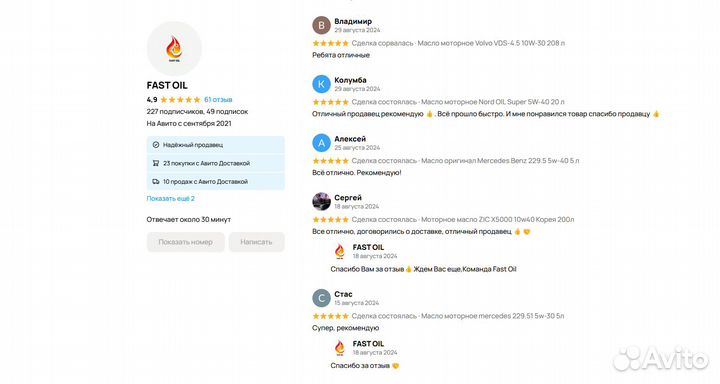This screenshot has height=384, width=720.
Task: Click the 'Написать' message button
Action: pyautogui.click(x=256, y=242)
